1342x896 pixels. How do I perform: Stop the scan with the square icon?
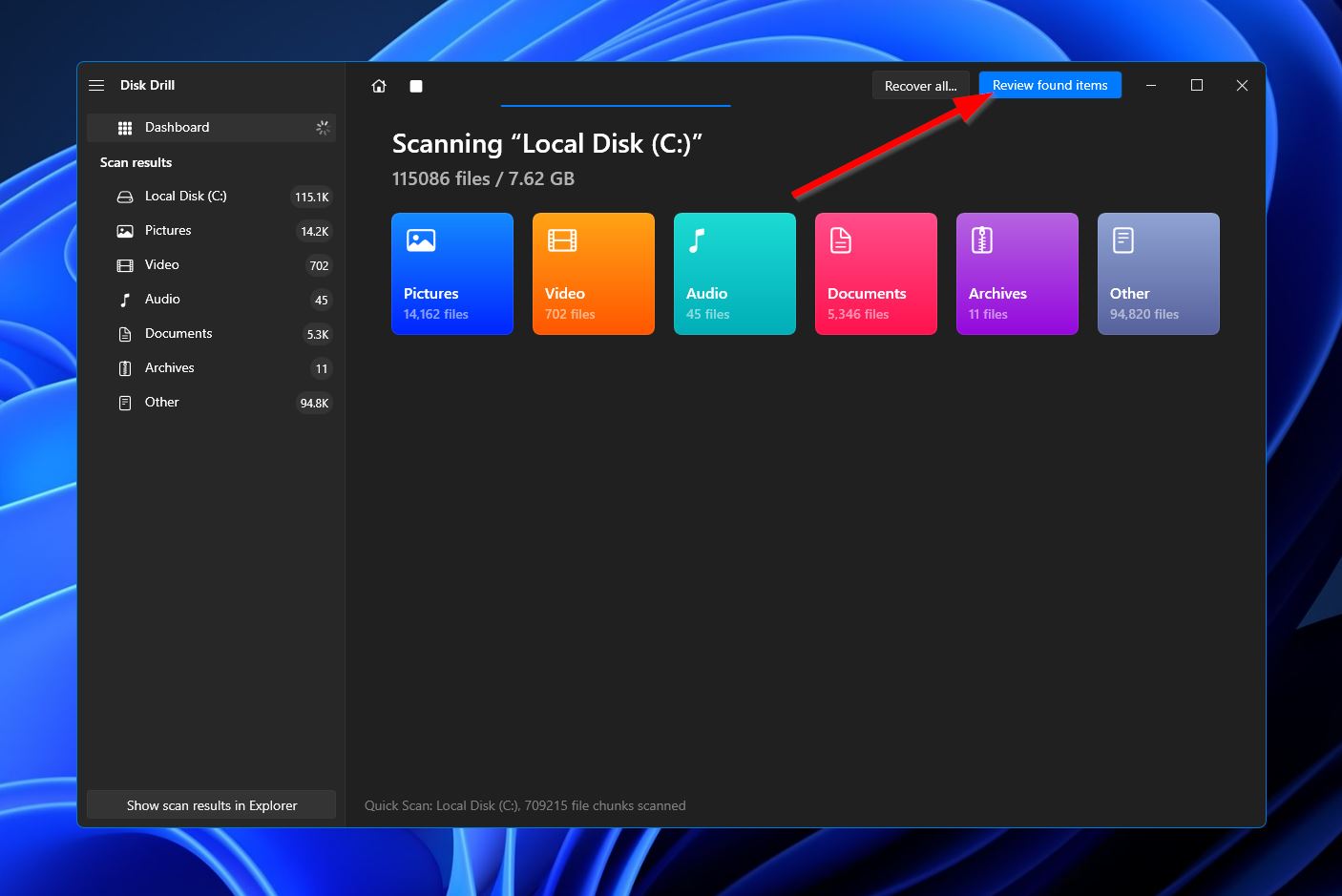tap(416, 86)
